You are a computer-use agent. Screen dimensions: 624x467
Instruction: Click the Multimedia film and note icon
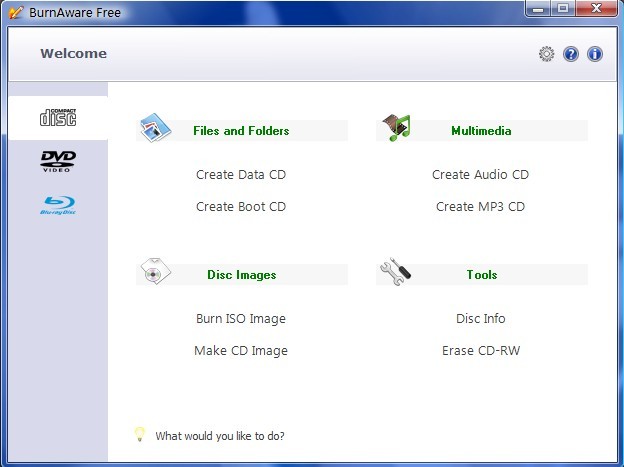[x=396, y=128]
